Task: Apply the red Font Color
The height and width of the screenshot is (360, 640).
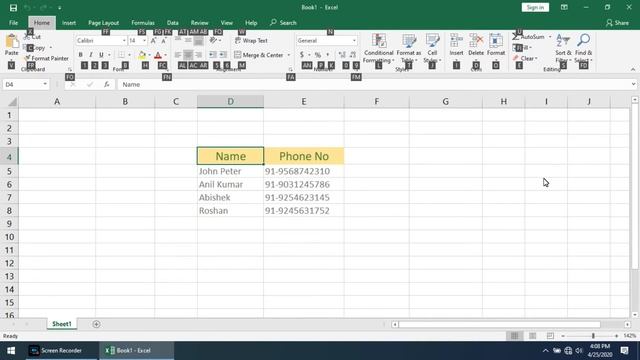Action: point(158,55)
